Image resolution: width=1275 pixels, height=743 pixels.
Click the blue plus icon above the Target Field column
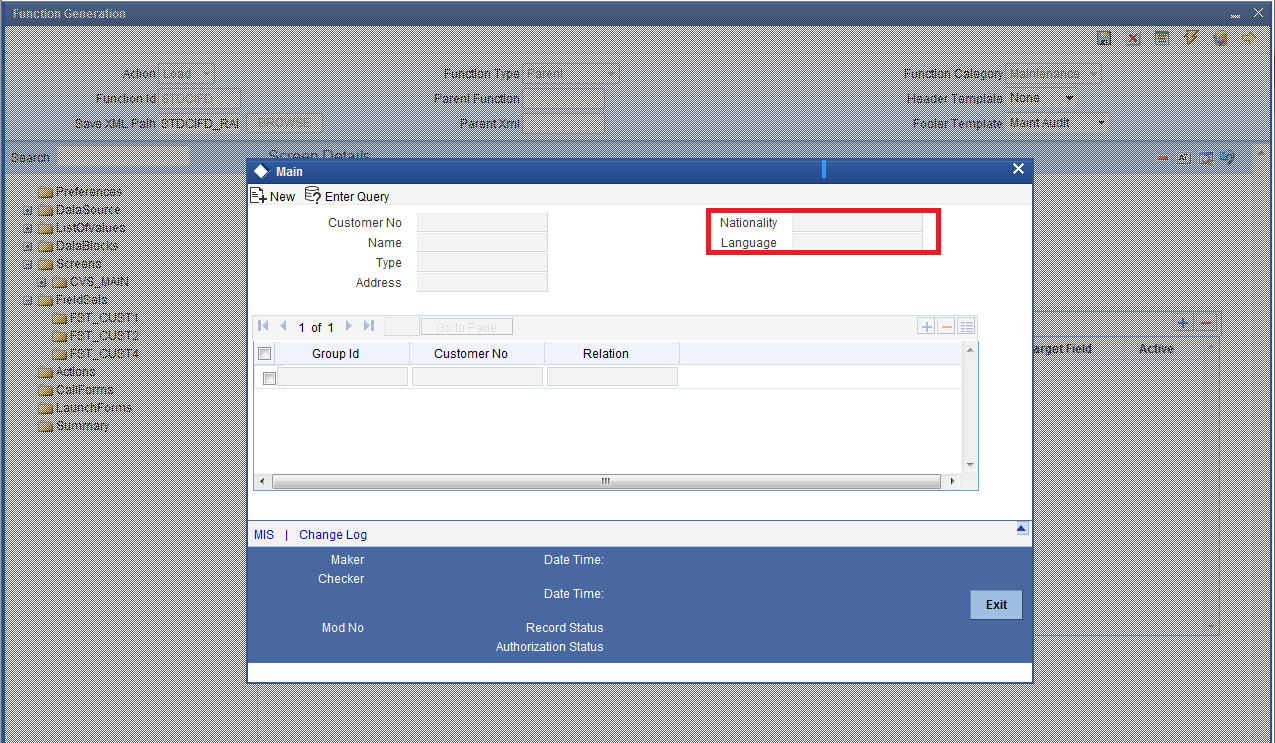(x=1182, y=323)
